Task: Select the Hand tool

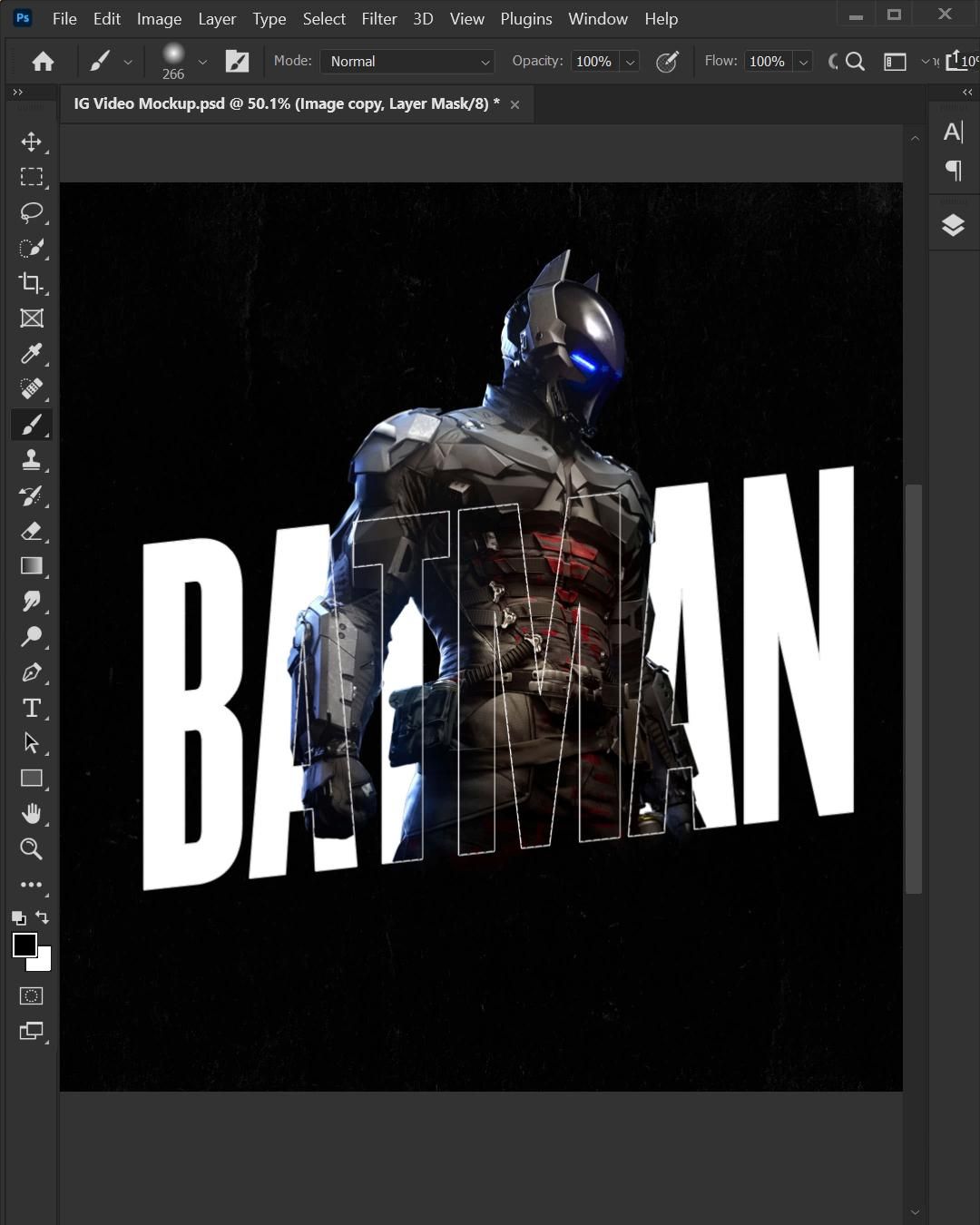Action: [x=32, y=814]
